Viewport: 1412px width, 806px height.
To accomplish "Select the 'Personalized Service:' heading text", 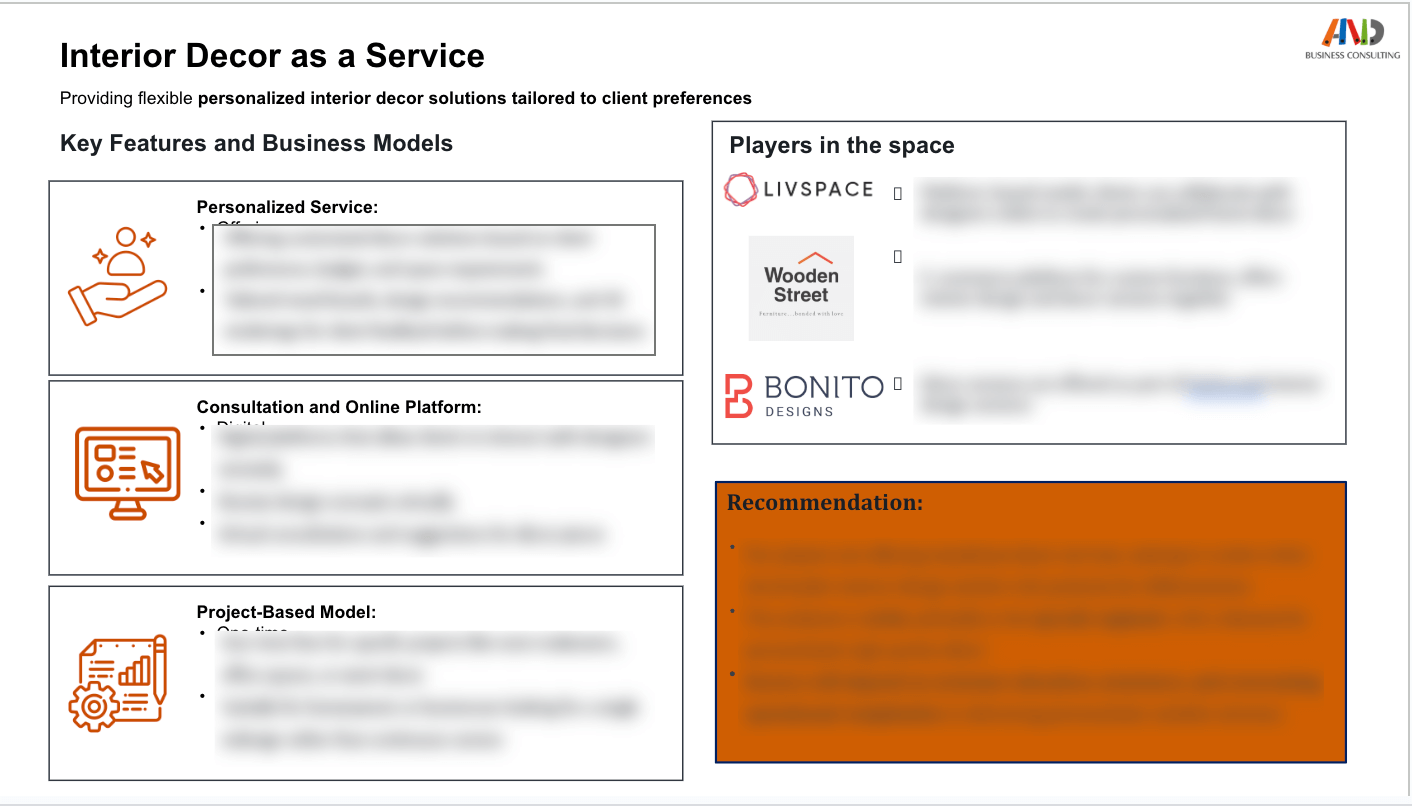I will tap(287, 207).
